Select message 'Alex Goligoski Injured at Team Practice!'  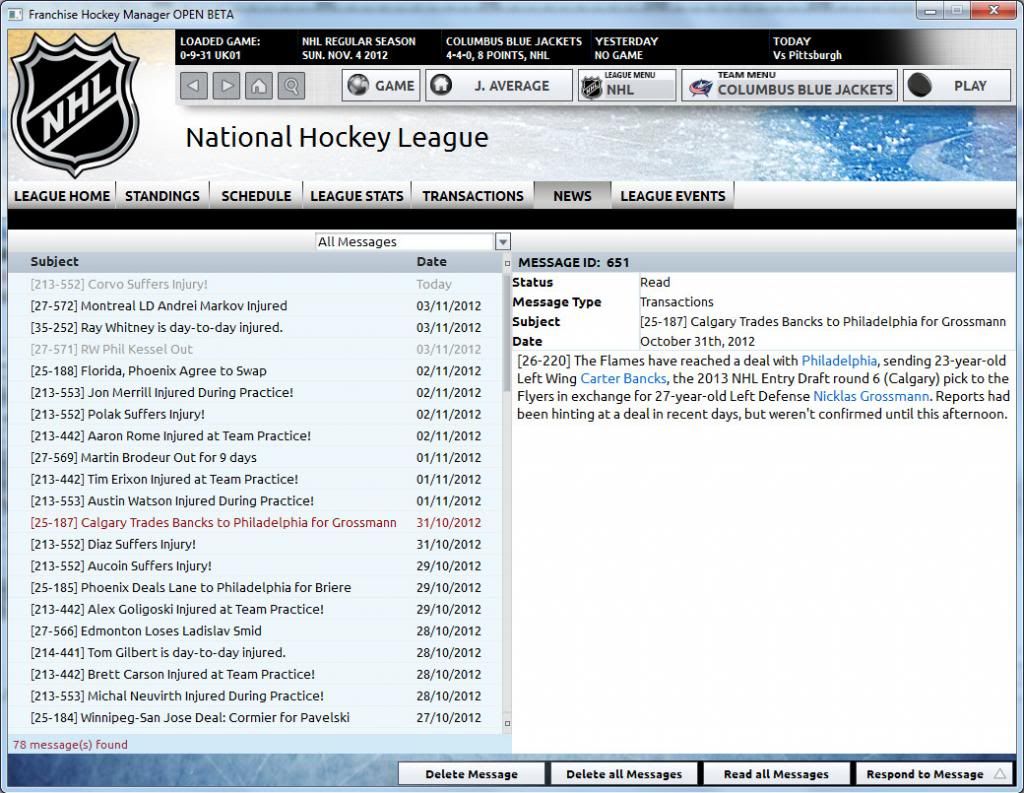[x=255, y=609]
